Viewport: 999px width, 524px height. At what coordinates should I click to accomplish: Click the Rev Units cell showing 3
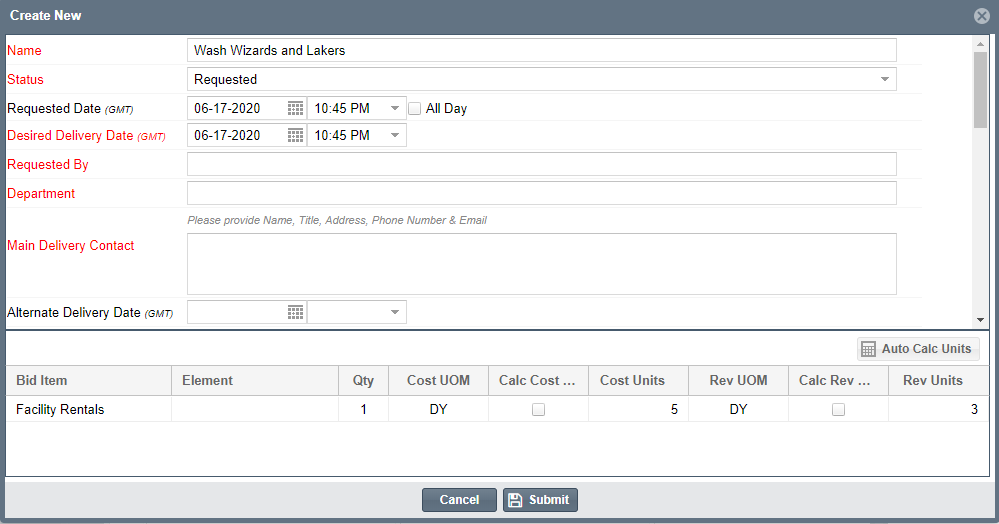coord(939,409)
